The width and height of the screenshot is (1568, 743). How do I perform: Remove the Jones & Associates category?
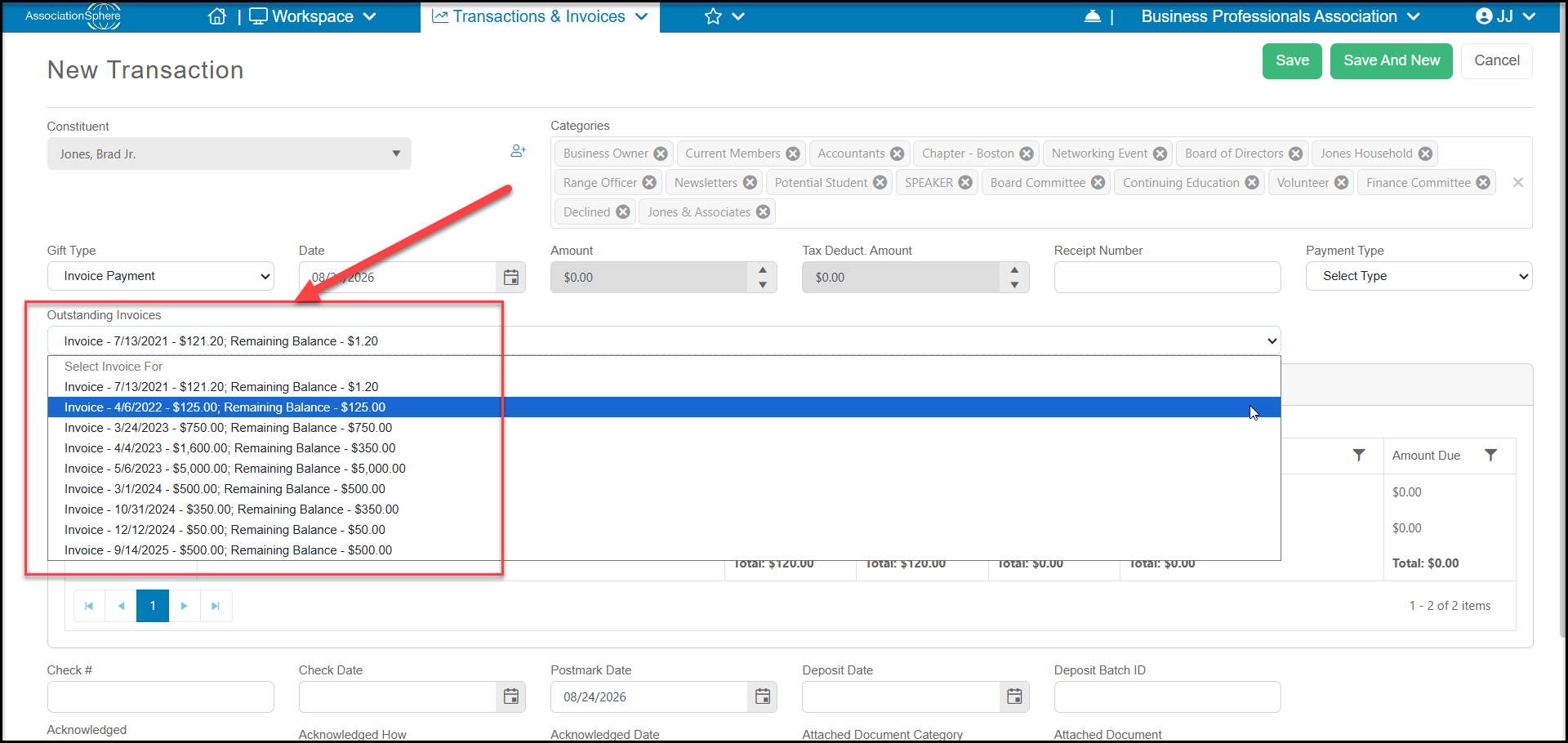pos(763,212)
